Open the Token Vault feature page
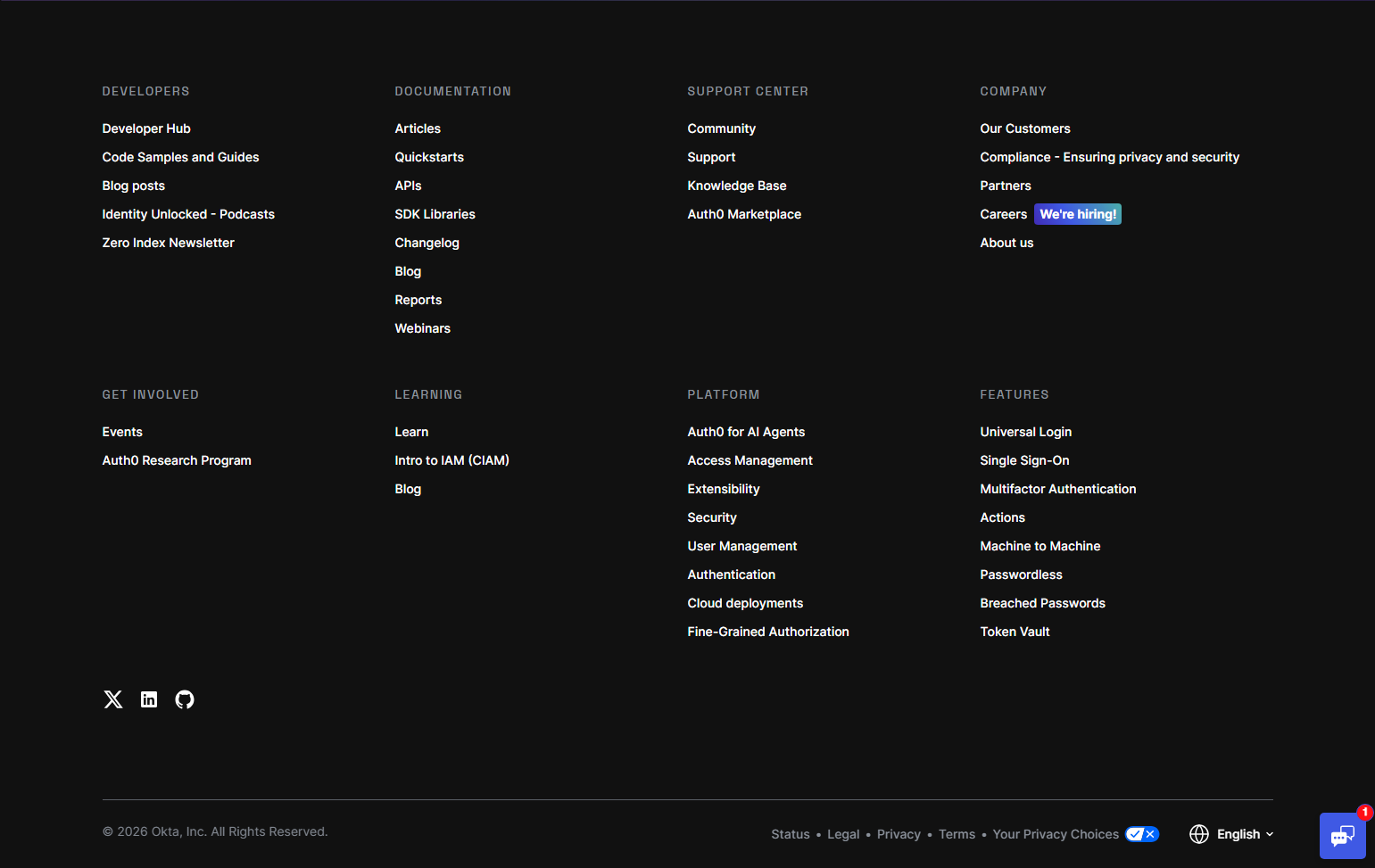The width and height of the screenshot is (1375, 868). pyautogui.click(x=1015, y=631)
